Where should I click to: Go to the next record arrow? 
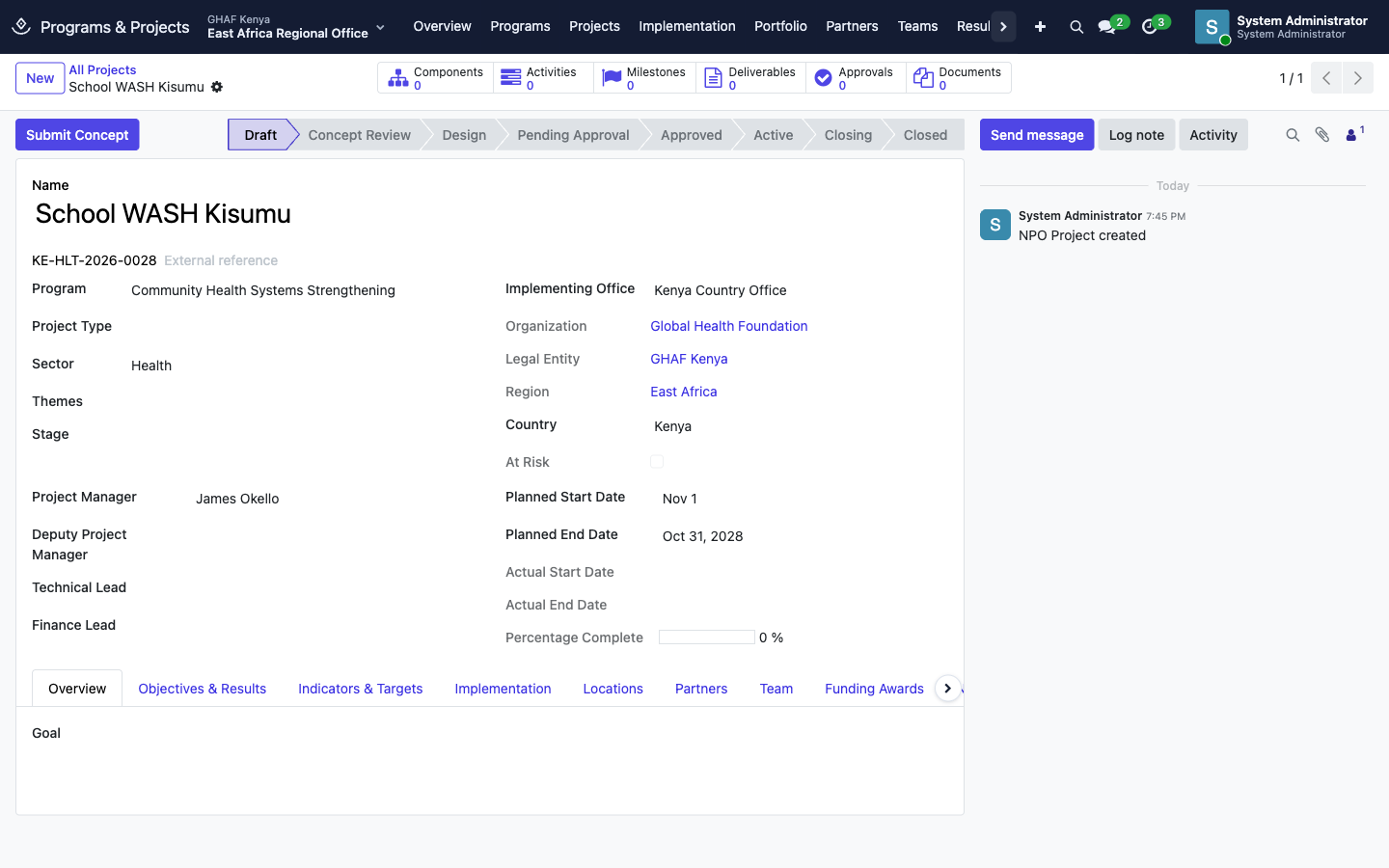pyautogui.click(x=1358, y=78)
